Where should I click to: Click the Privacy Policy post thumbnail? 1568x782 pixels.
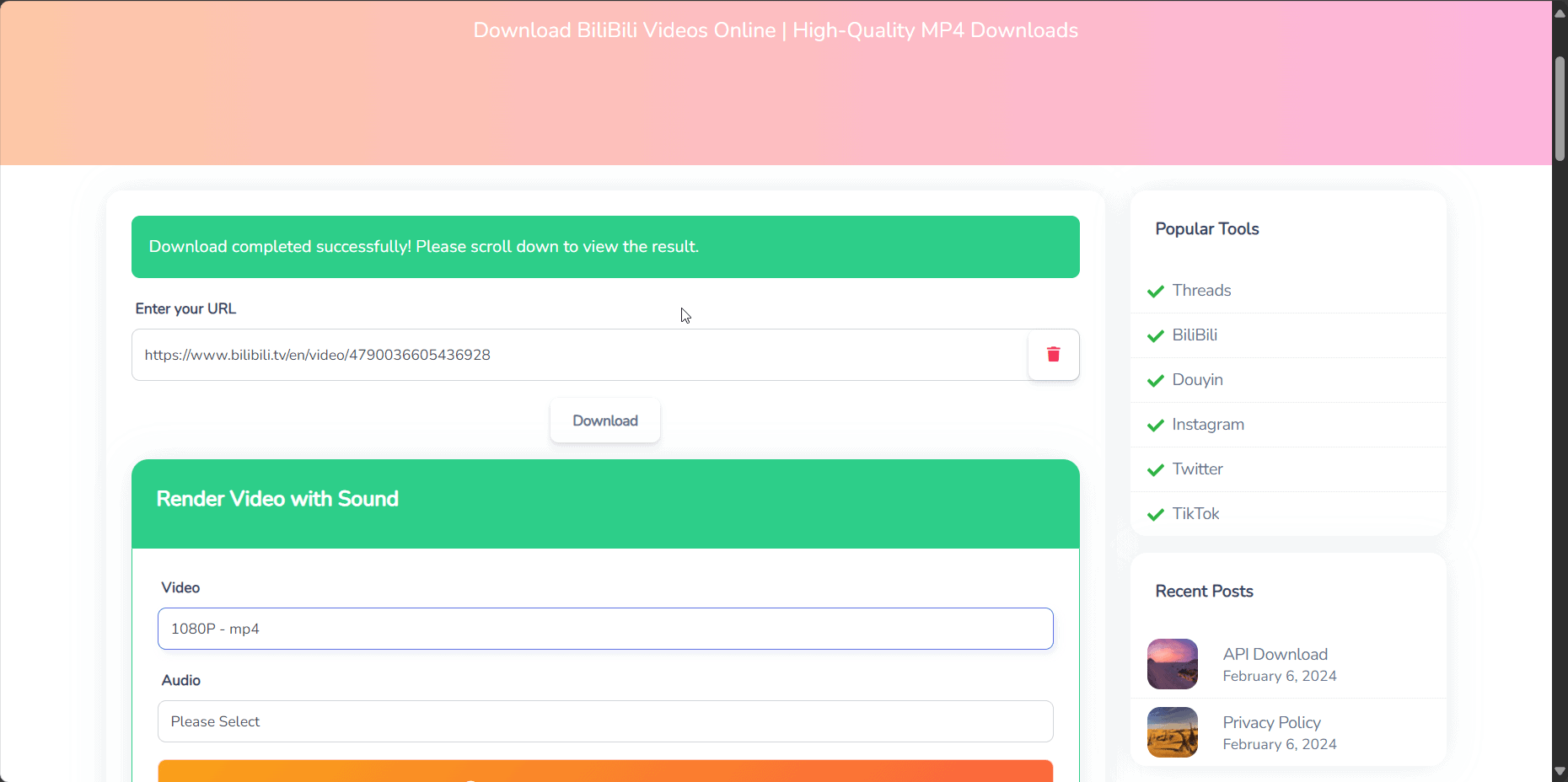(x=1172, y=732)
